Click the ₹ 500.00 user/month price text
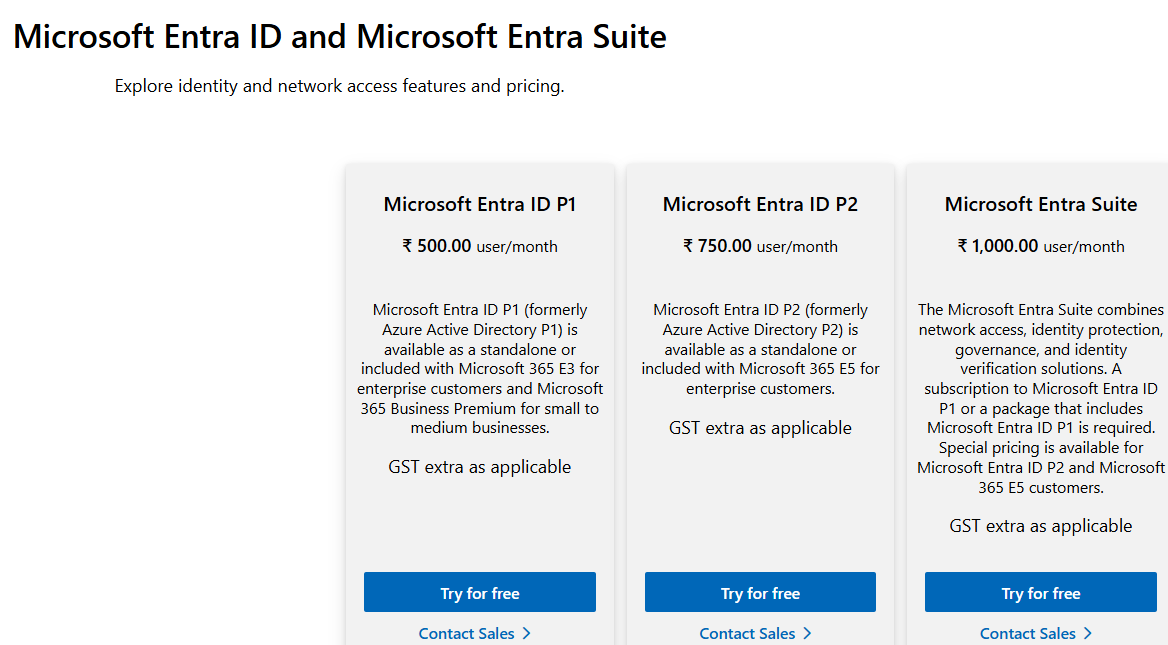Viewport: 1168px width, 645px height. click(479, 246)
